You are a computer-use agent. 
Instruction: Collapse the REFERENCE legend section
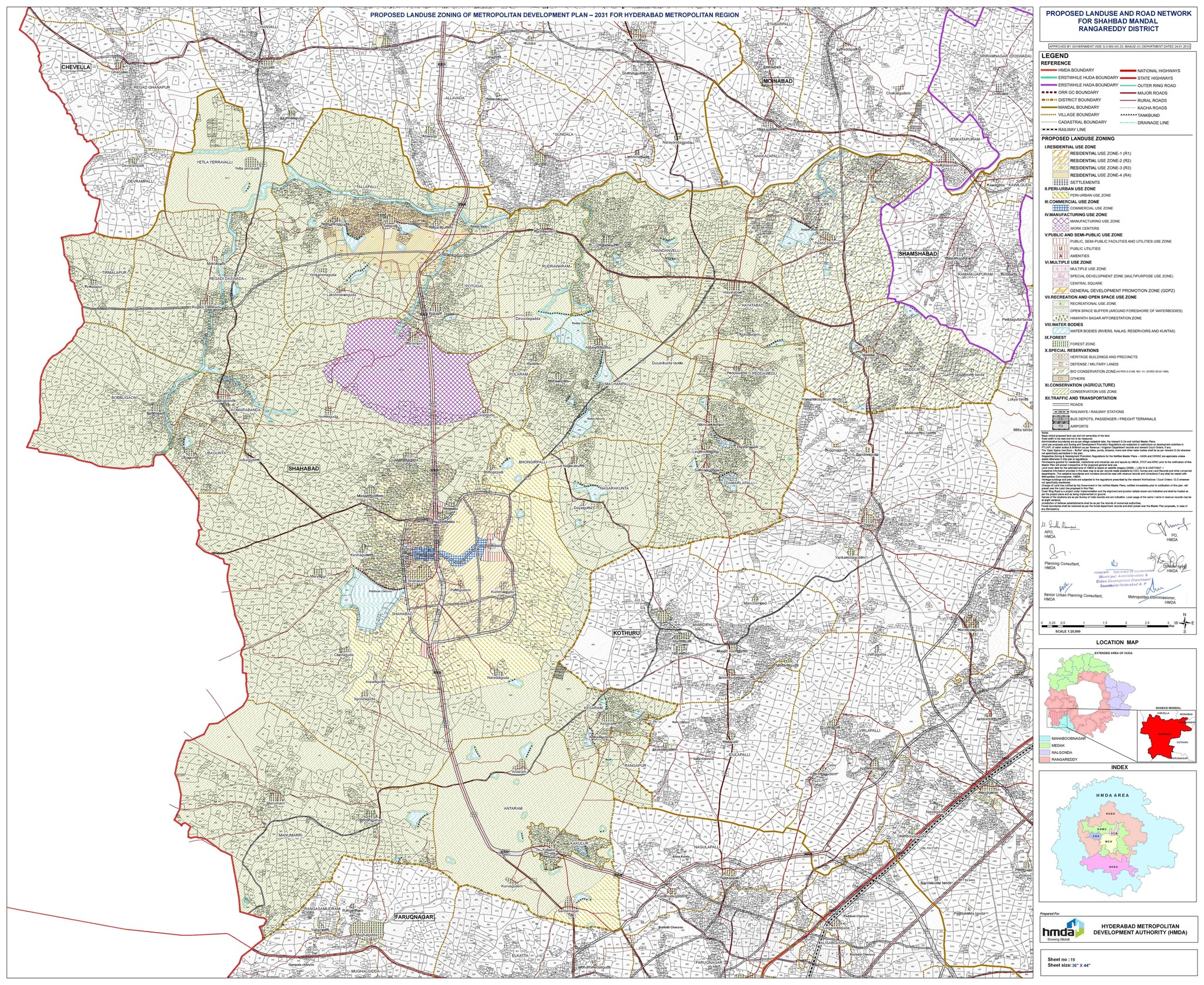pyautogui.click(x=1056, y=63)
